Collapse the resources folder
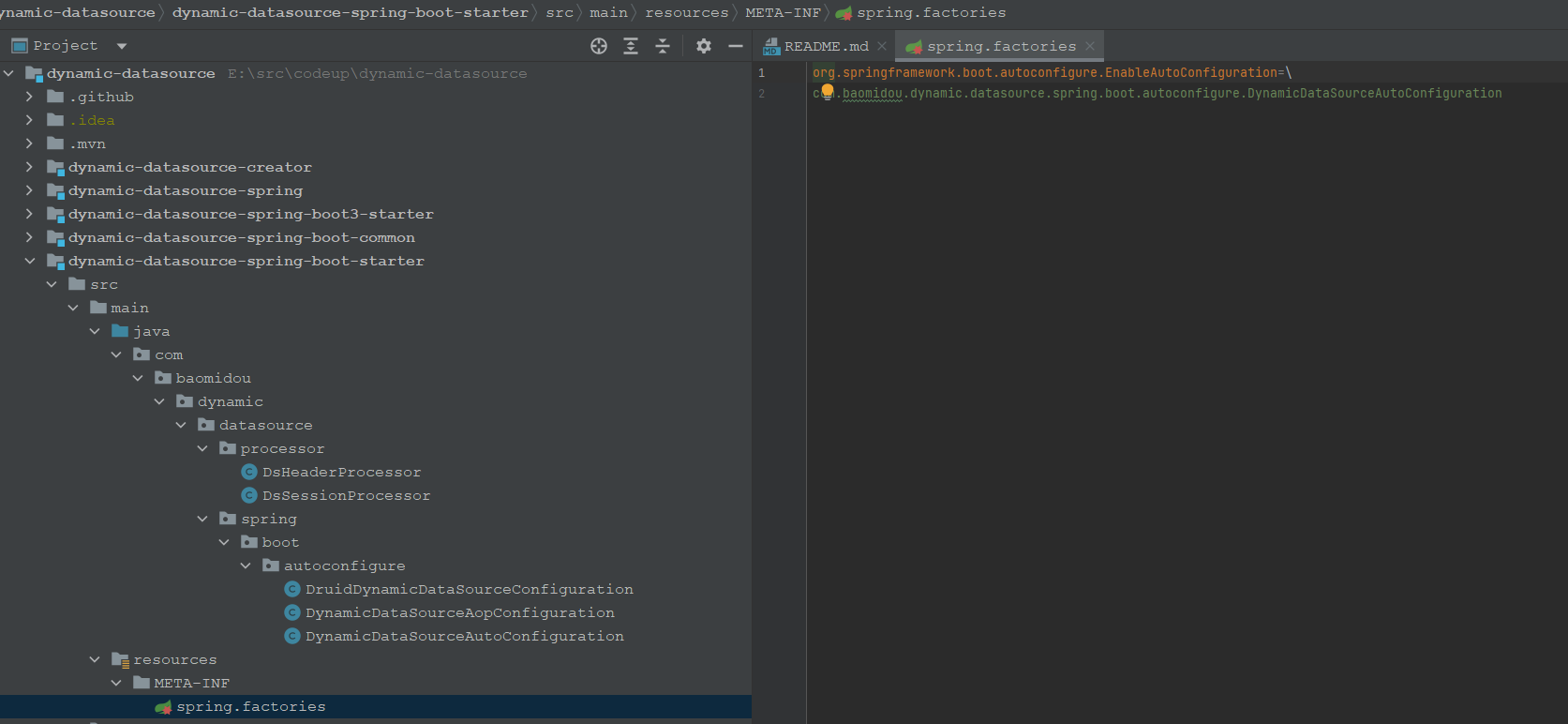The height and width of the screenshot is (724, 1568). click(x=95, y=659)
